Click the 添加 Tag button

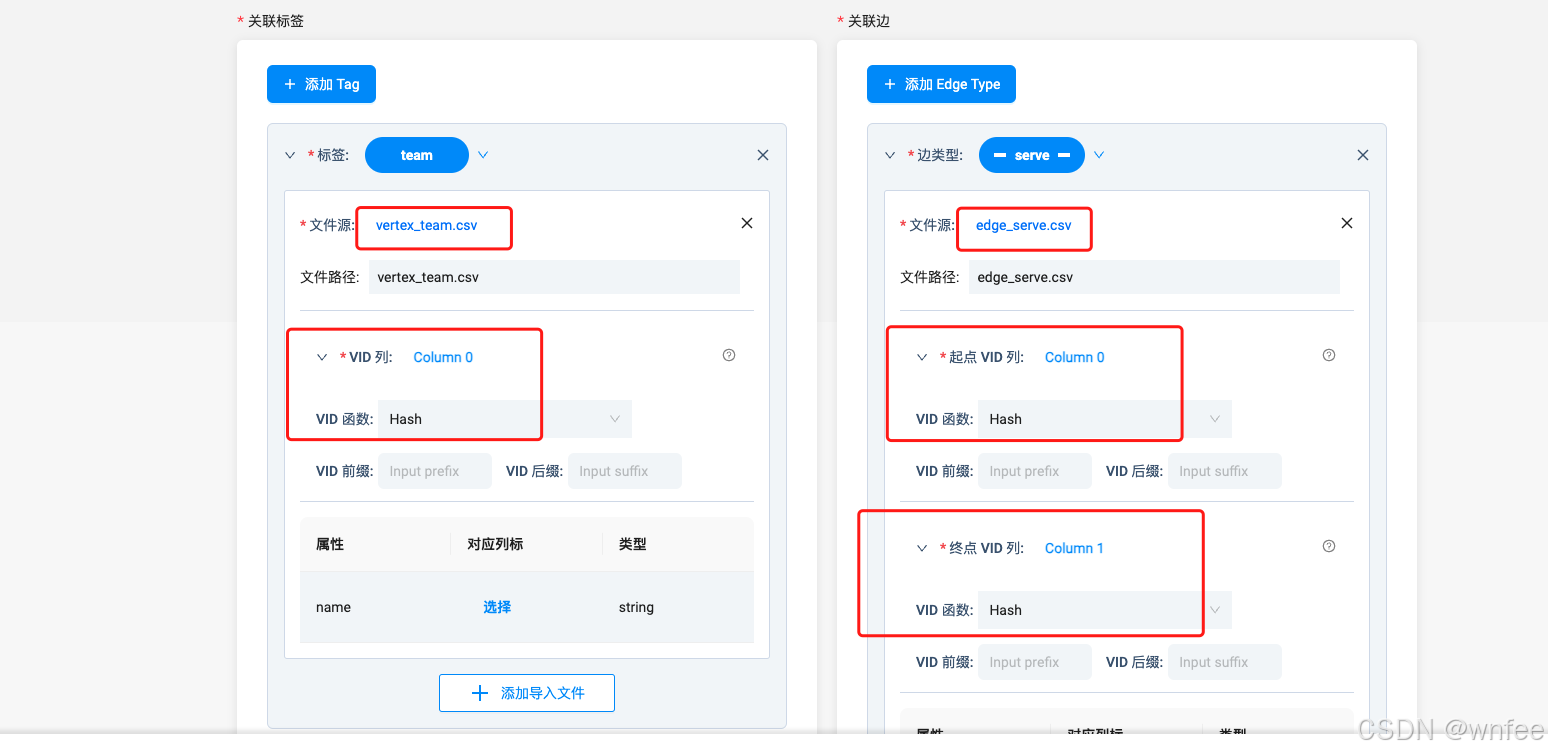coord(321,84)
